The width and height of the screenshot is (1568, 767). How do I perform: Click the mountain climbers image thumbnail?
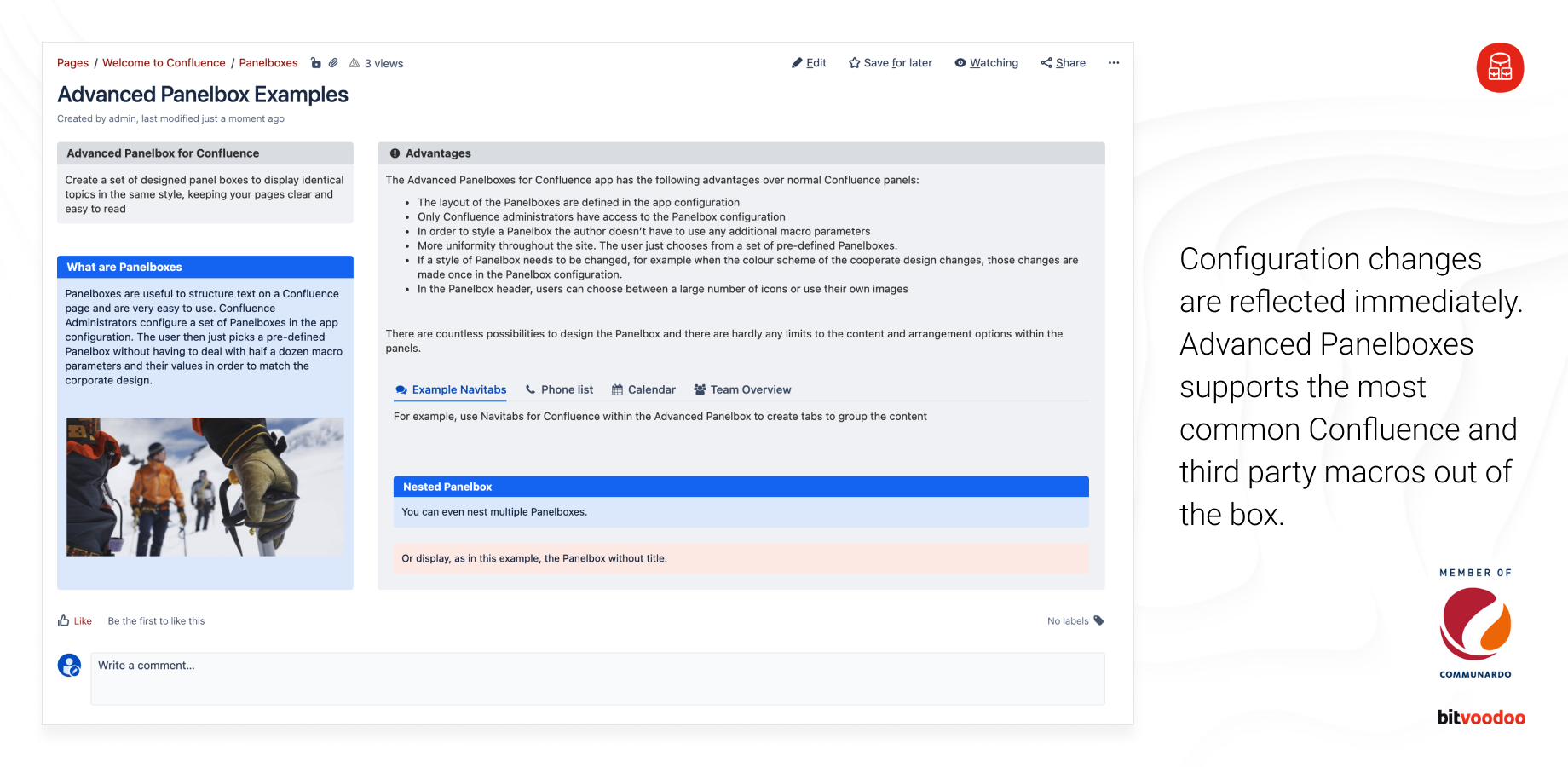(205, 486)
